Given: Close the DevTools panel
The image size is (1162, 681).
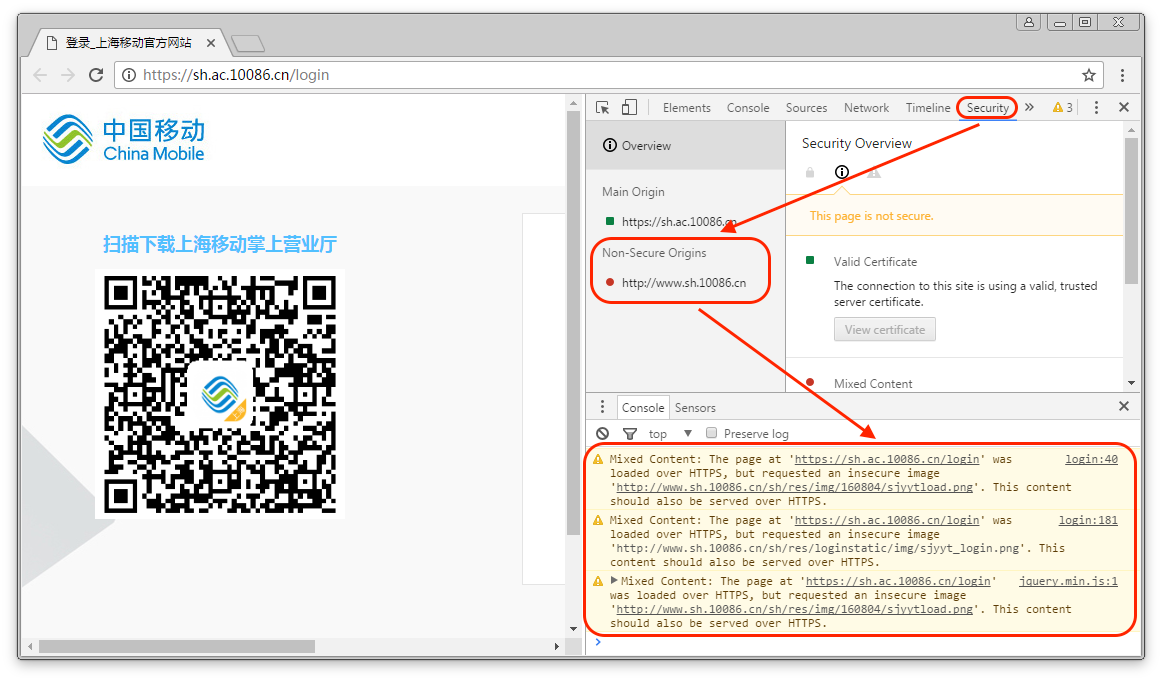Looking at the screenshot, I should pos(1123,107).
